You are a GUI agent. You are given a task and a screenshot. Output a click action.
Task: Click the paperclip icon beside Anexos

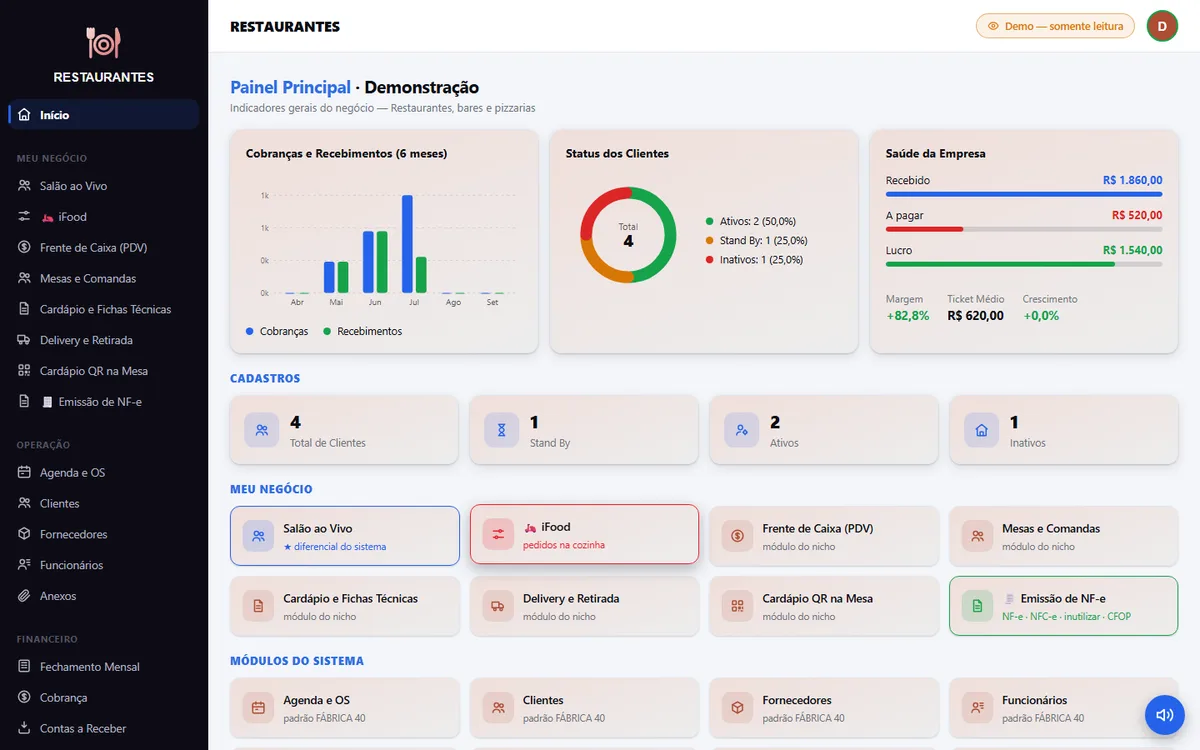click(24, 596)
